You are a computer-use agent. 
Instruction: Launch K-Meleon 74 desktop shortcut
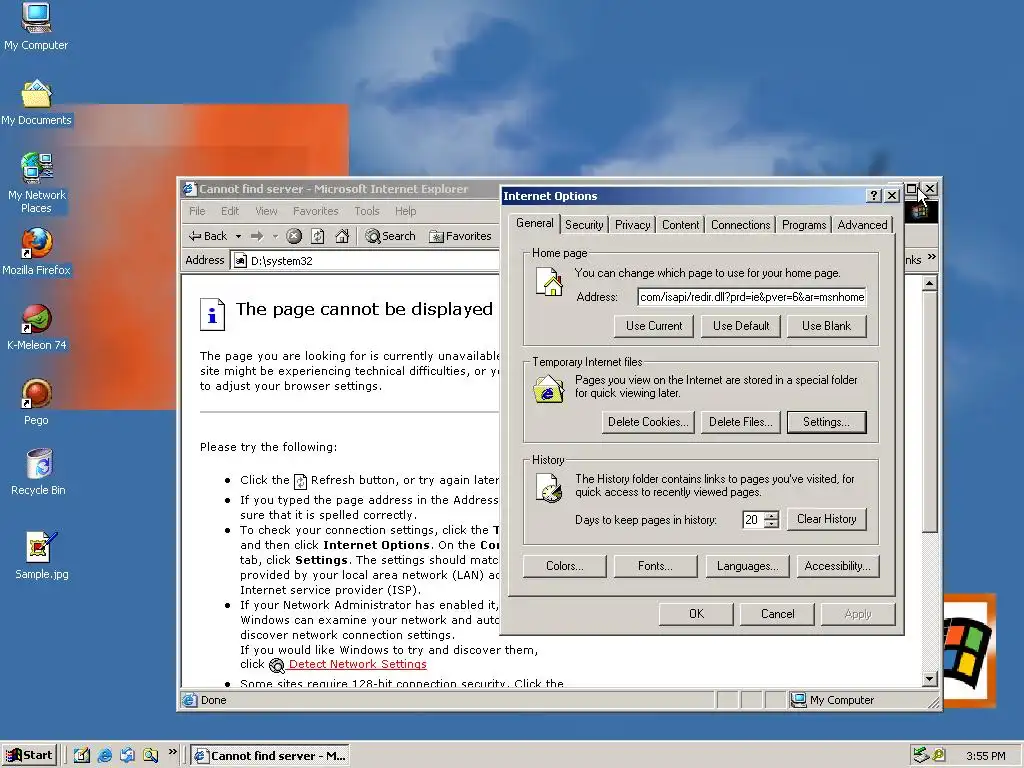pos(37,327)
